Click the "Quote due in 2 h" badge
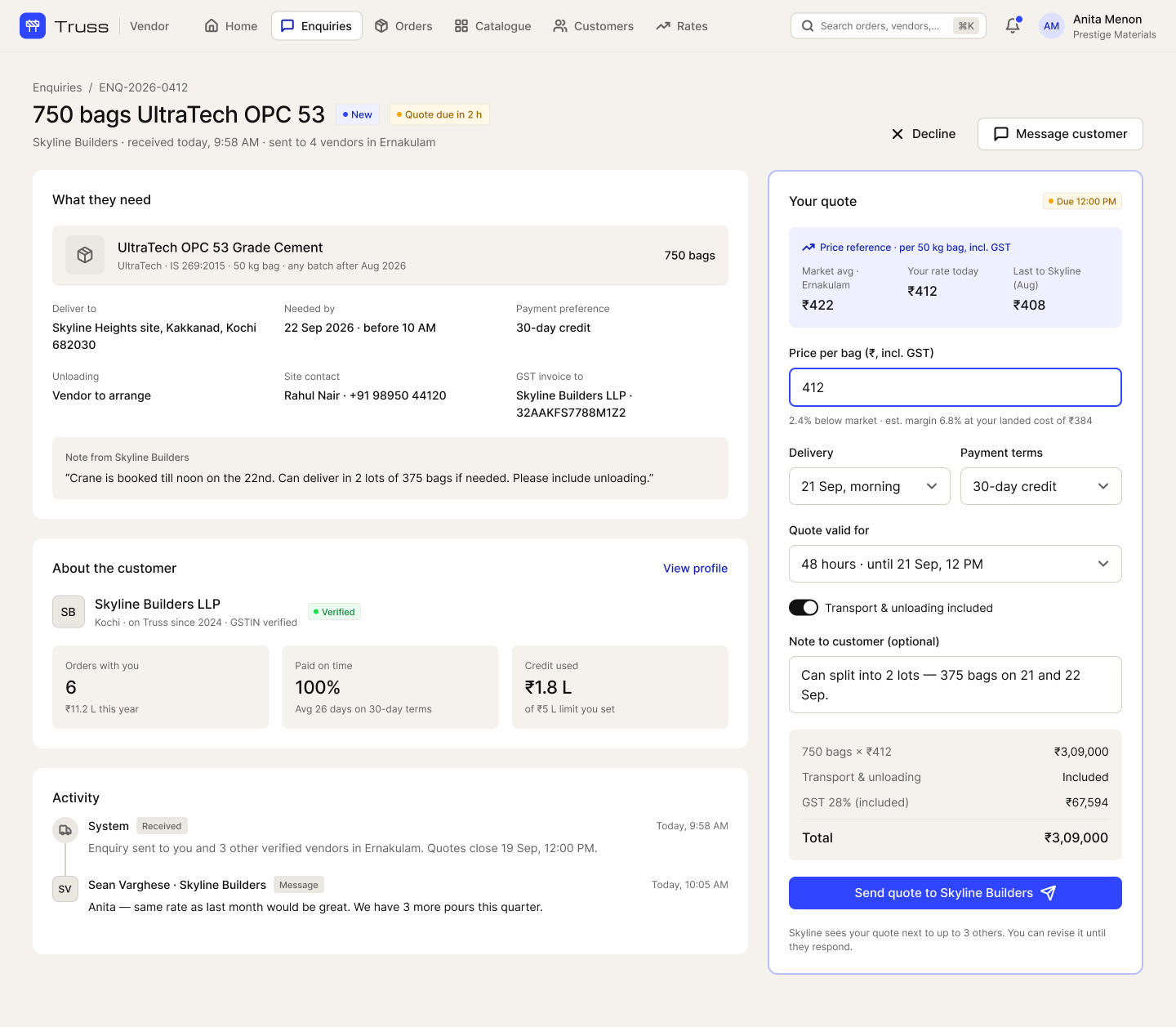This screenshot has height=1027, width=1176. pos(439,114)
